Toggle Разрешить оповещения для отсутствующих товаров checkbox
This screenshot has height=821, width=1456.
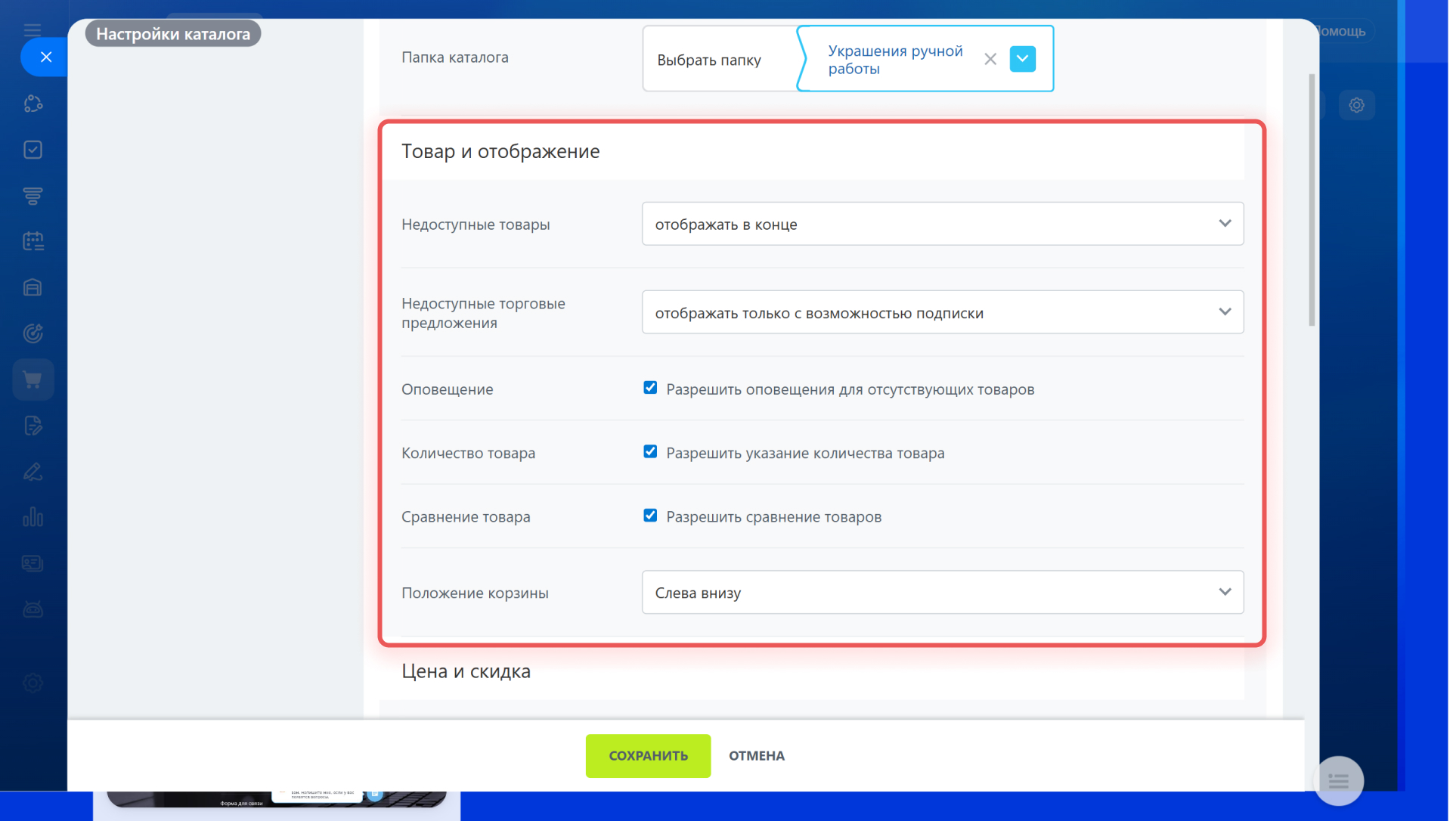[x=650, y=388]
